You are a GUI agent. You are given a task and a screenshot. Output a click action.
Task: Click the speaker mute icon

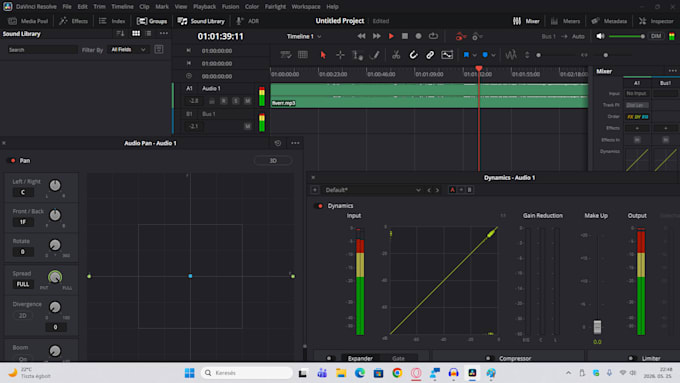click(600, 36)
